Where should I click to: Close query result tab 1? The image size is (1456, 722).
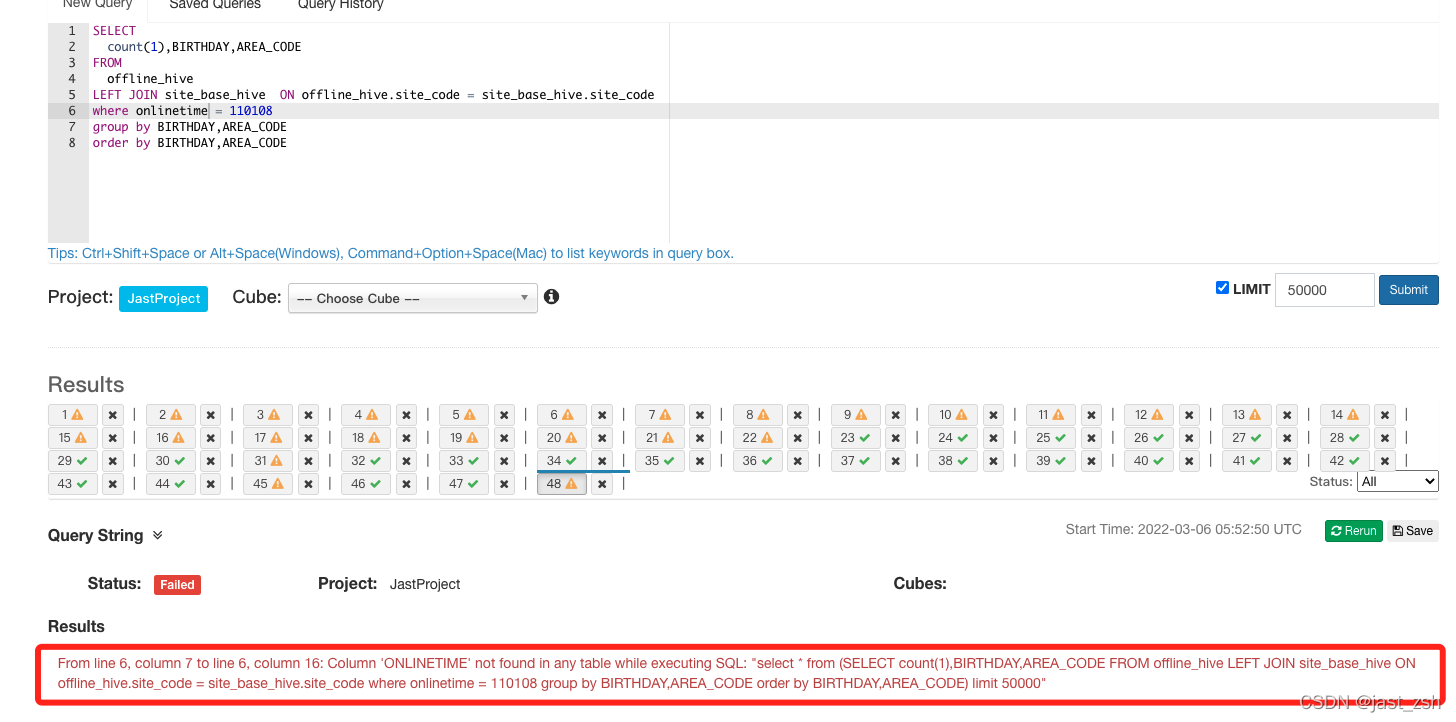112,415
